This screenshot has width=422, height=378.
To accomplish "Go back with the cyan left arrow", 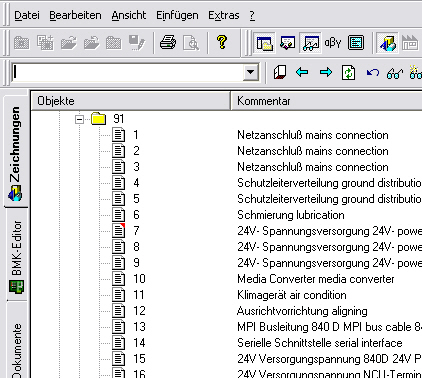I will coord(302,72).
